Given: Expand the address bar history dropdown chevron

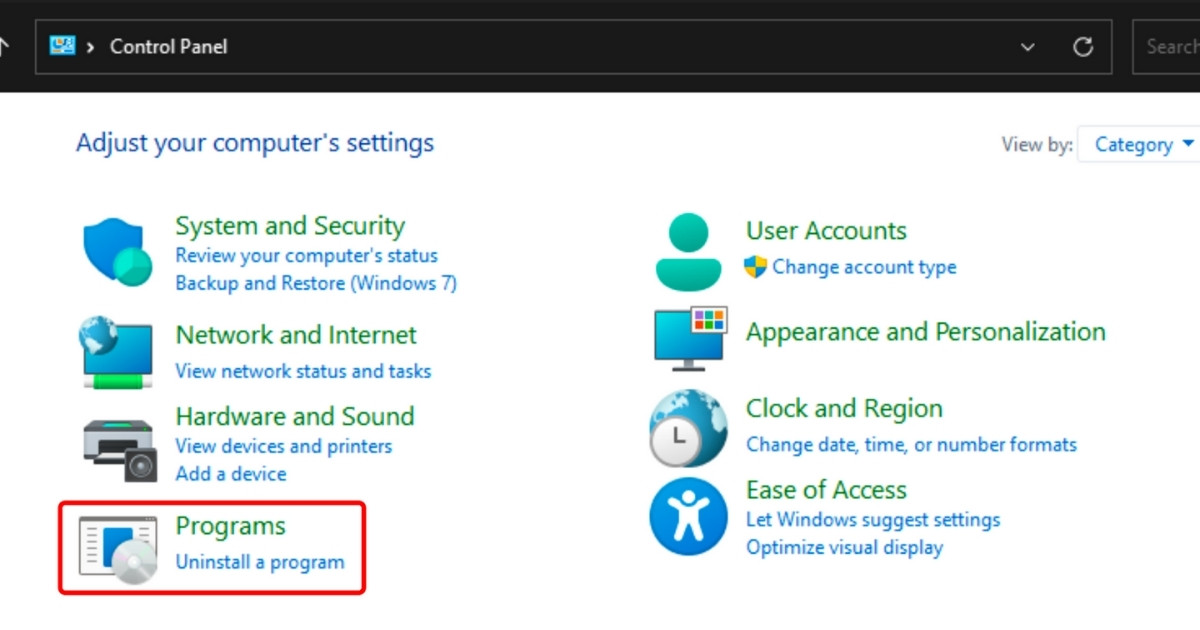Looking at the screenshot, I should pyautogui.click(x=1027, y=47).
